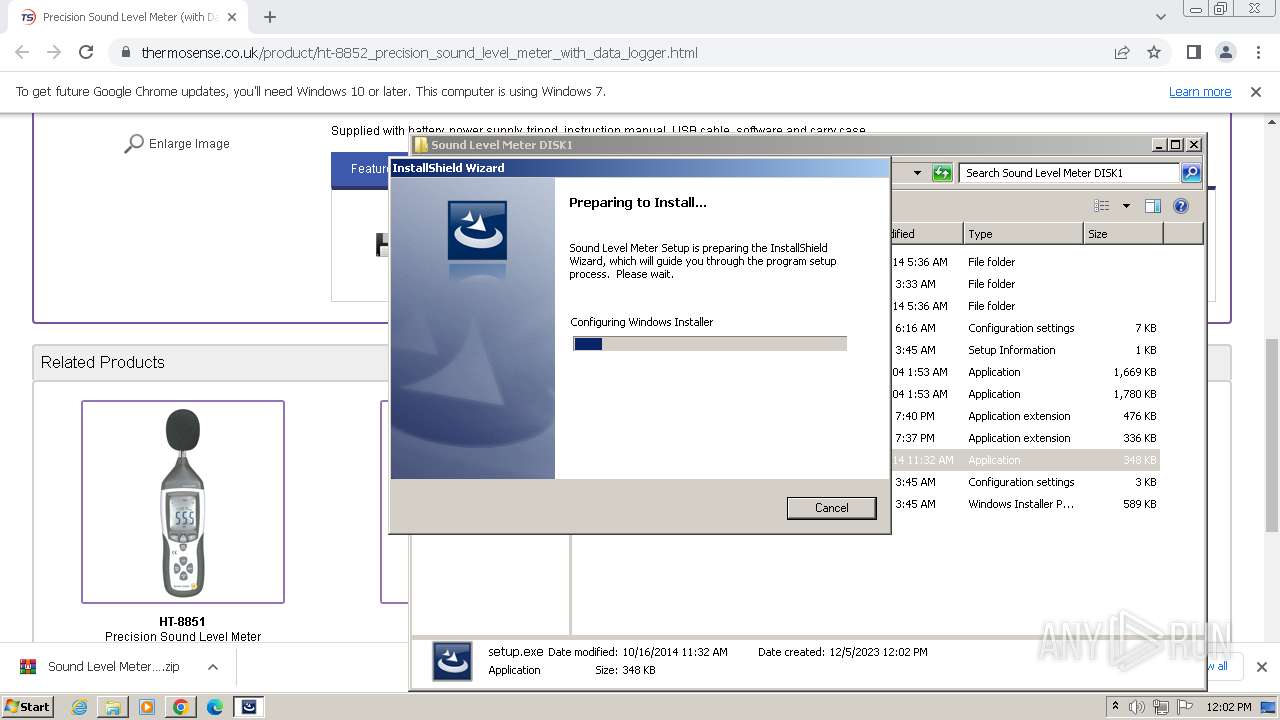Dismiss the Chrome update notice
Image resolution: width=1280 pixels, height=720 pixels.
(1256, 91)
